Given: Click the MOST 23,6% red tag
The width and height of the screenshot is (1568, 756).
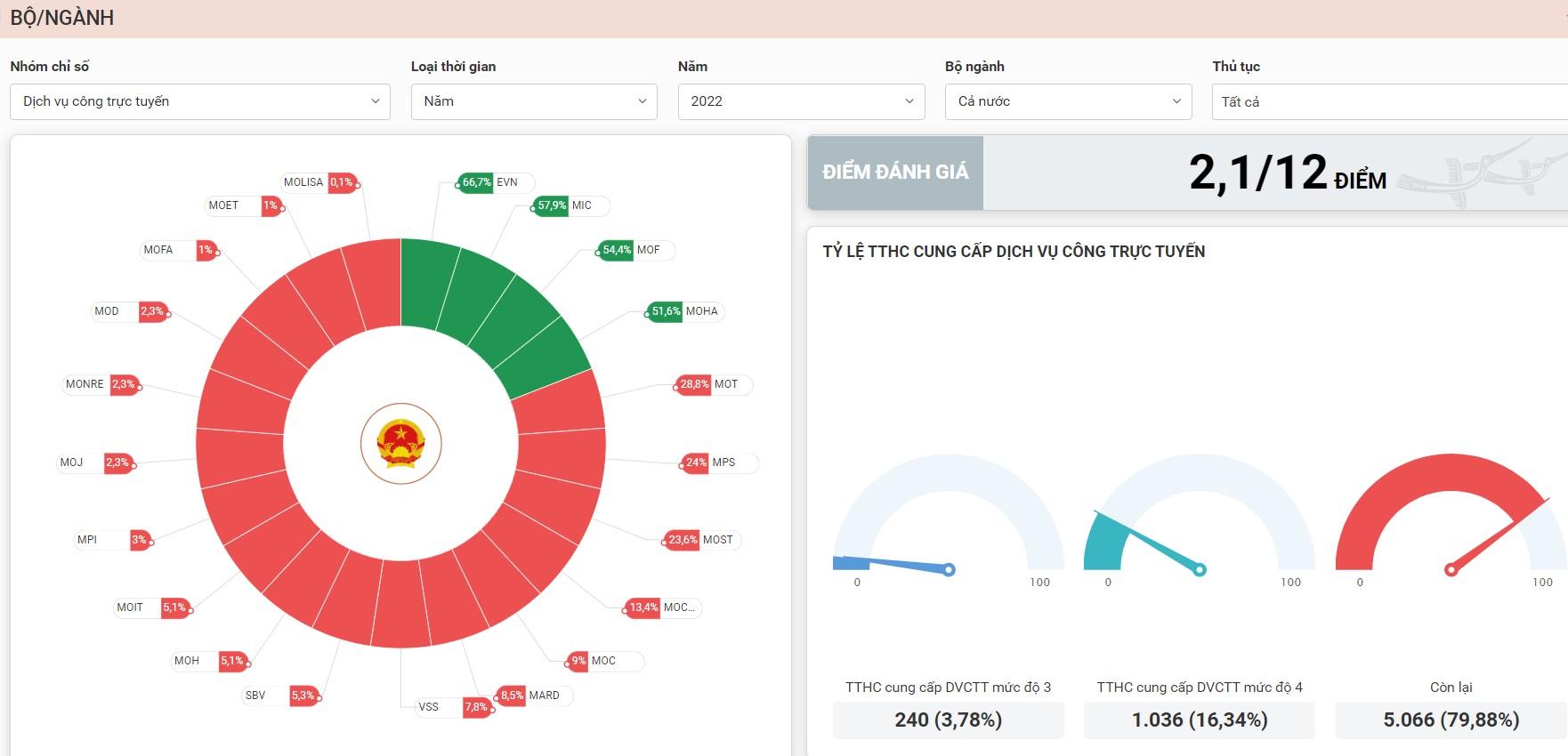Looking at the screenshot, I should tap(702, 540).
